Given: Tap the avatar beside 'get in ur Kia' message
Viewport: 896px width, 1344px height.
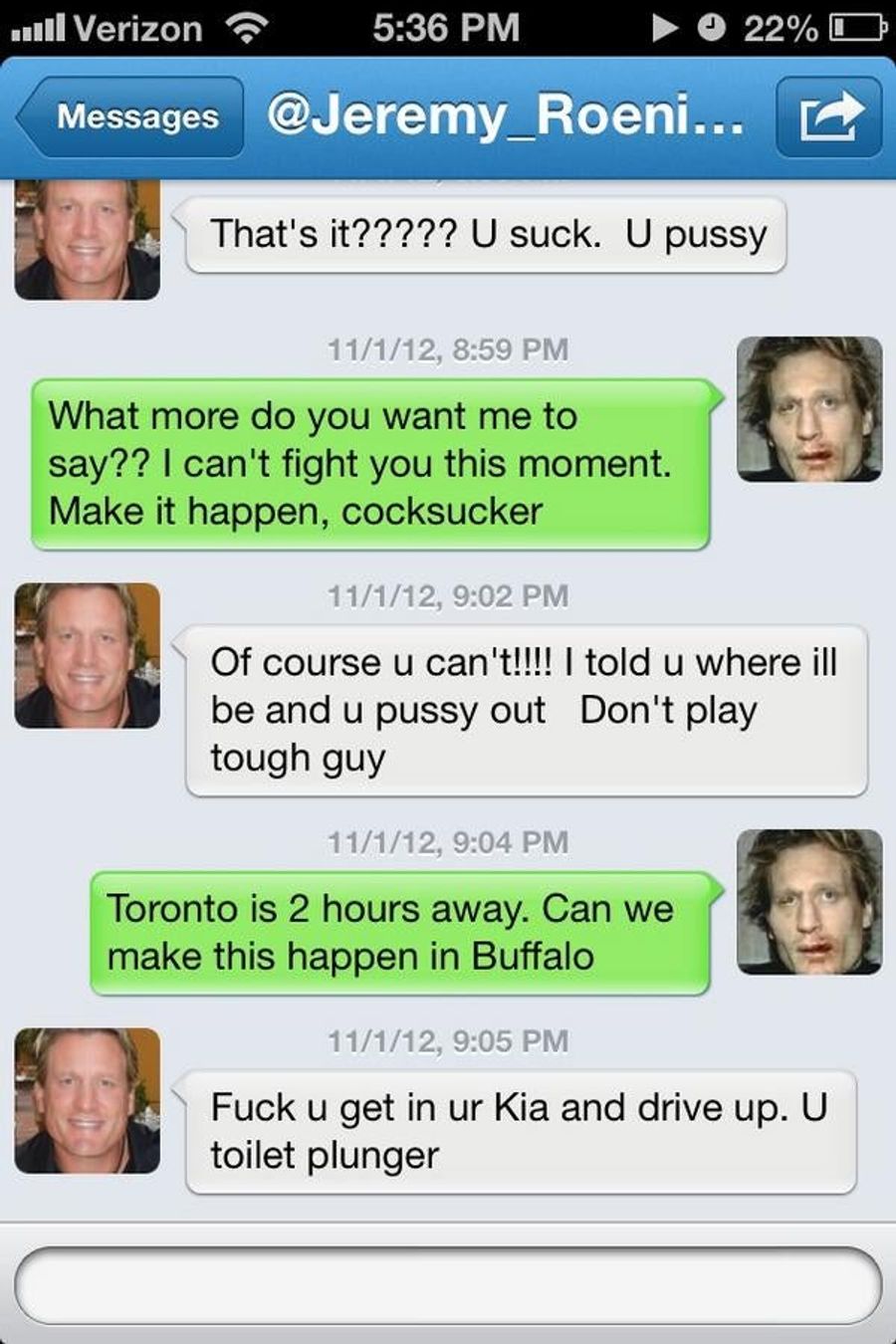Looking at the screenshot, I should pyautogui.click(x=88, y=1101).
